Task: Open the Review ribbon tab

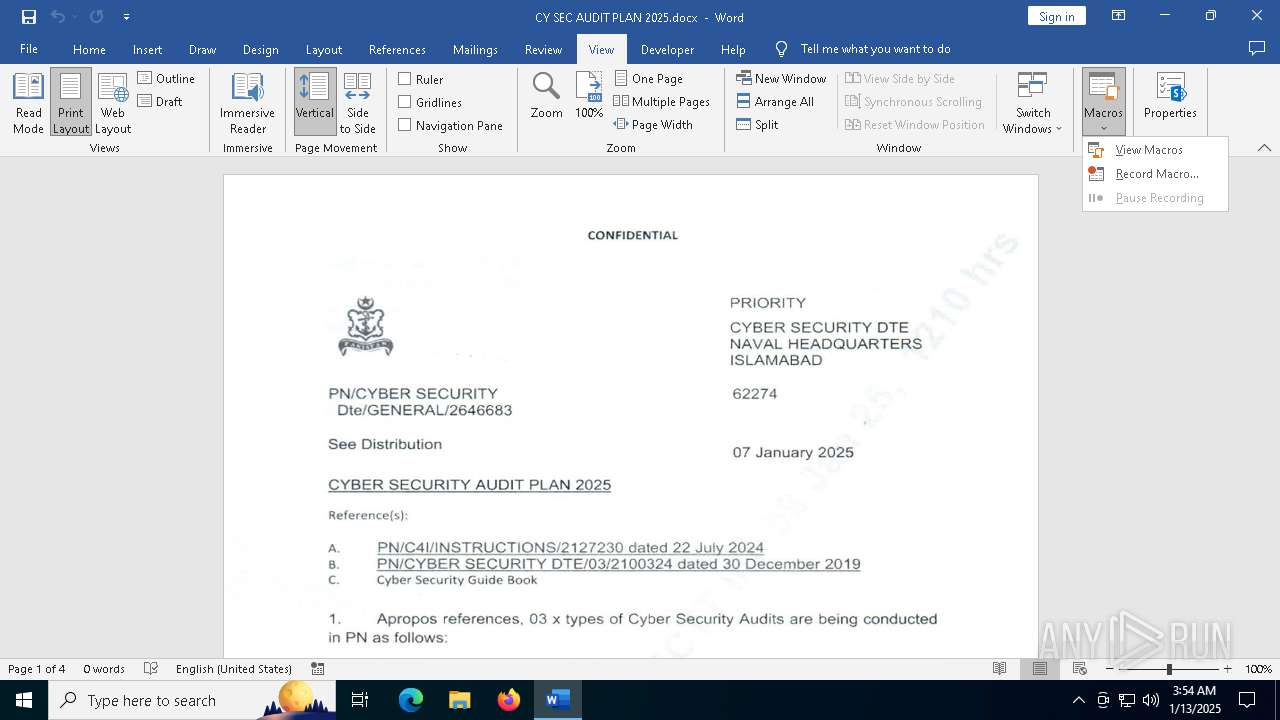Action: coord(543,49)
